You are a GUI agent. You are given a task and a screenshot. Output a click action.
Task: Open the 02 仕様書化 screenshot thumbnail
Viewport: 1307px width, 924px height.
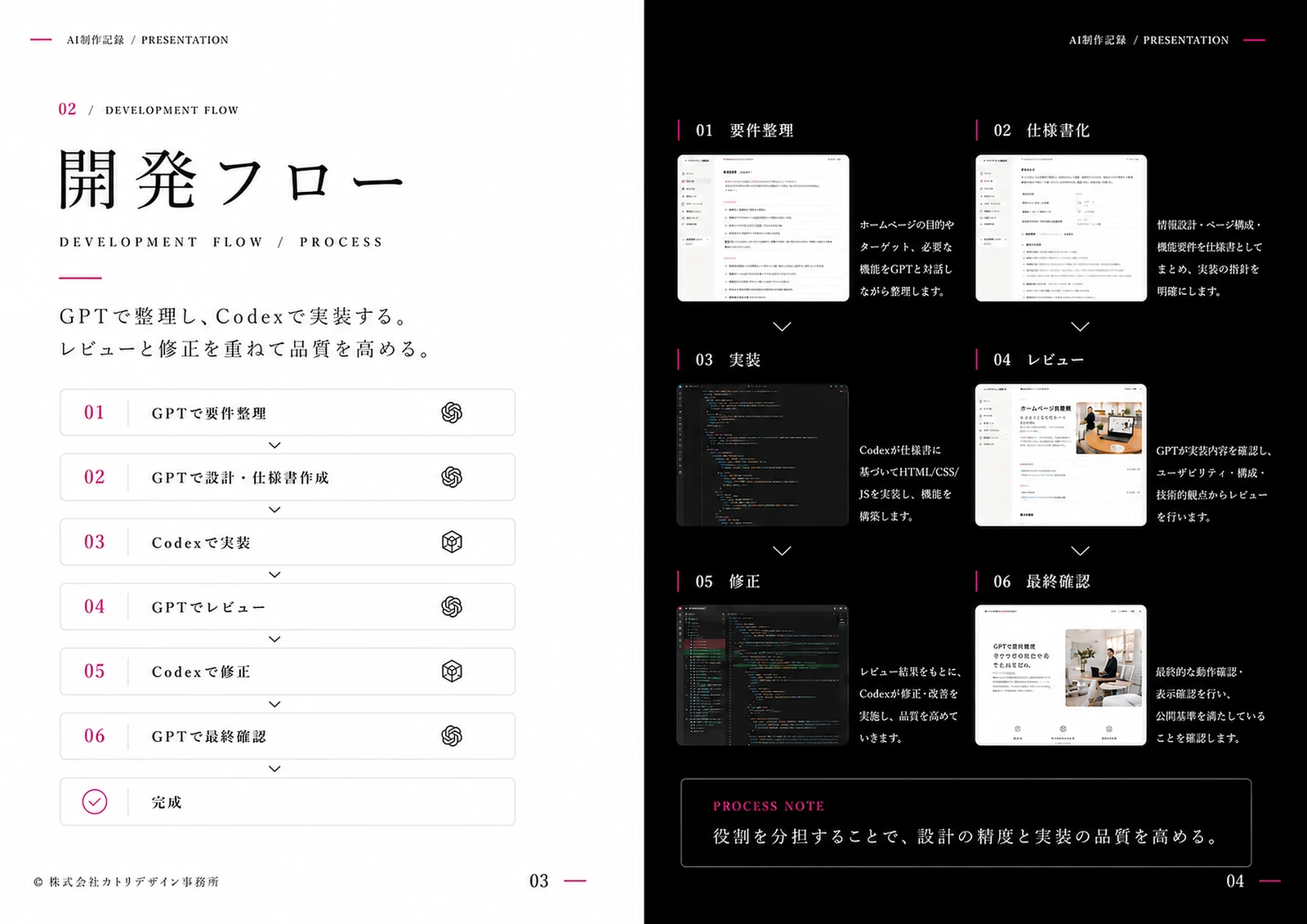(1061, 228)
